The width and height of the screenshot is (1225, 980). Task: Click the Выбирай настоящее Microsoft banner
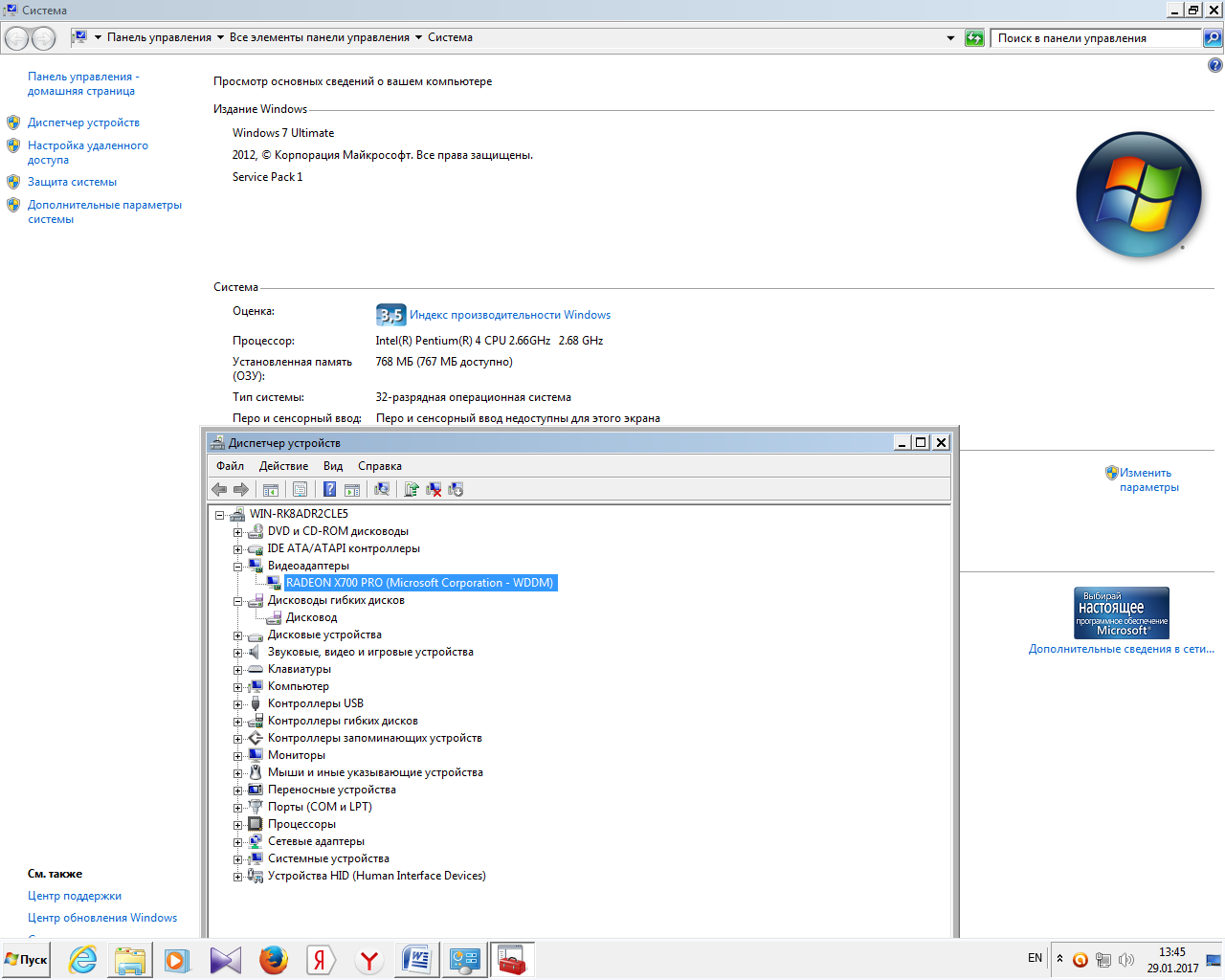(x=1122, y=612)
